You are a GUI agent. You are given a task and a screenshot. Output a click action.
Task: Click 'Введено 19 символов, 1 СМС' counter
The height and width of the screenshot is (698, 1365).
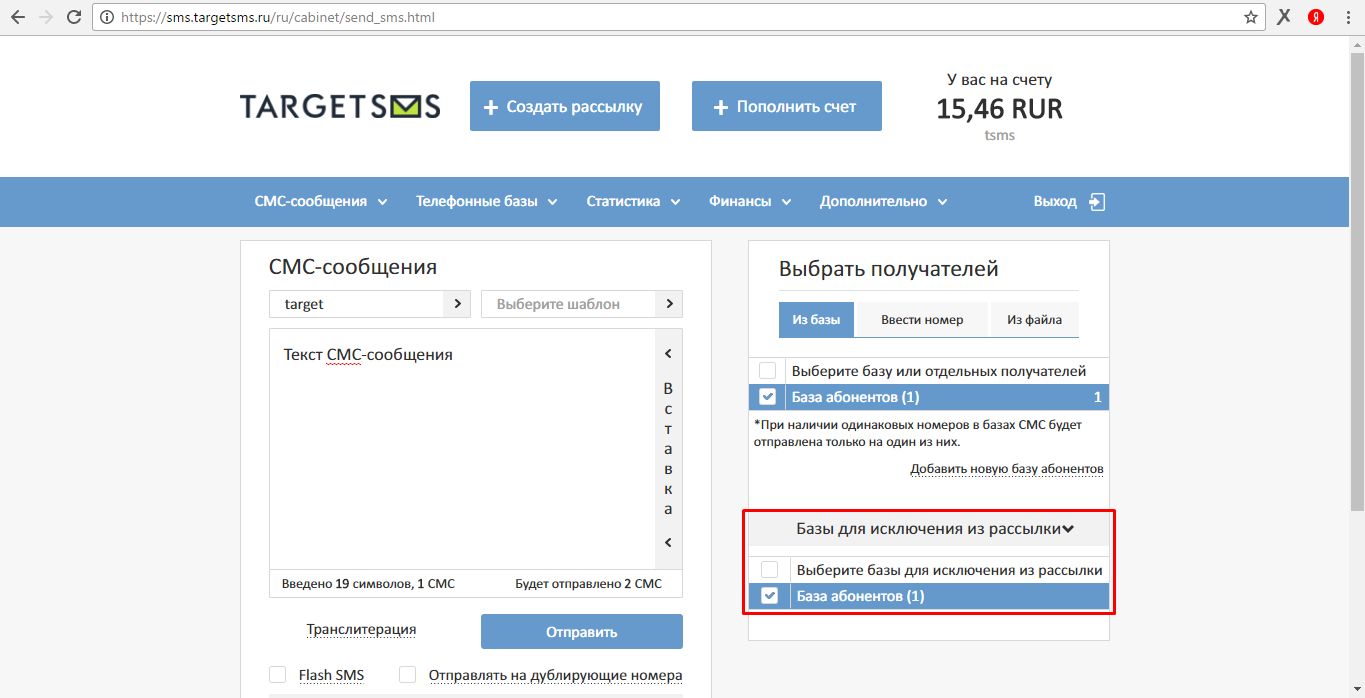click(368, 583)
